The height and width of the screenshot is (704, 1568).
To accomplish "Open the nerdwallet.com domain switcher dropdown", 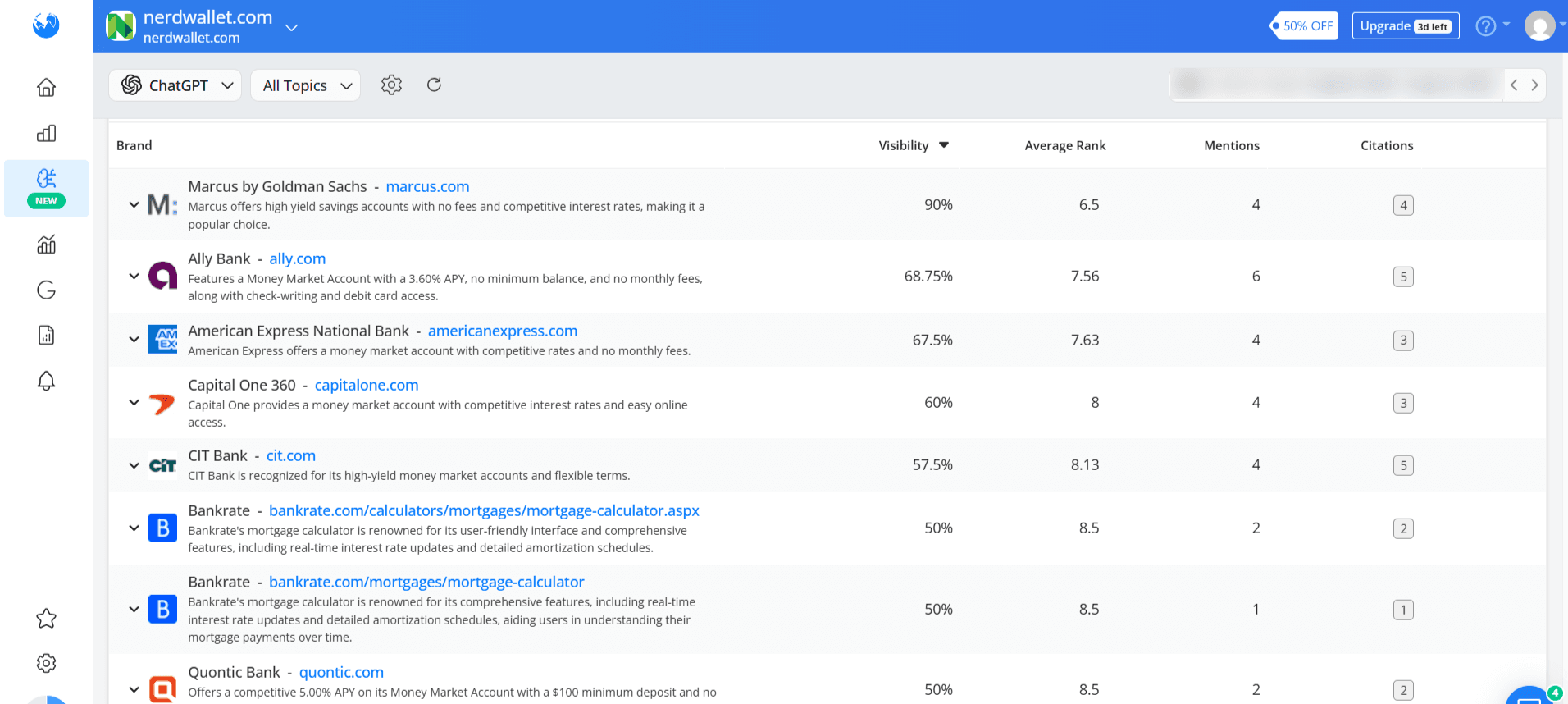I will (291, 28).
